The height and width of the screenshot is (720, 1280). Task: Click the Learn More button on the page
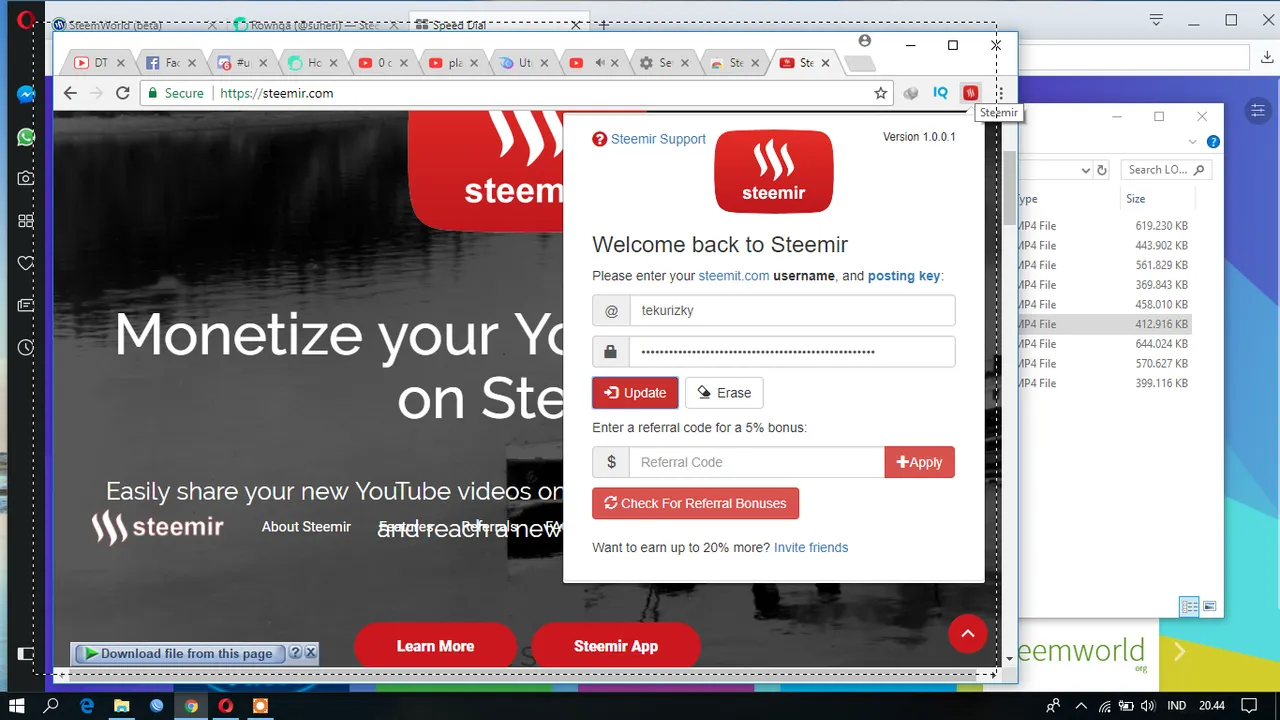click(x=435, y=646)
